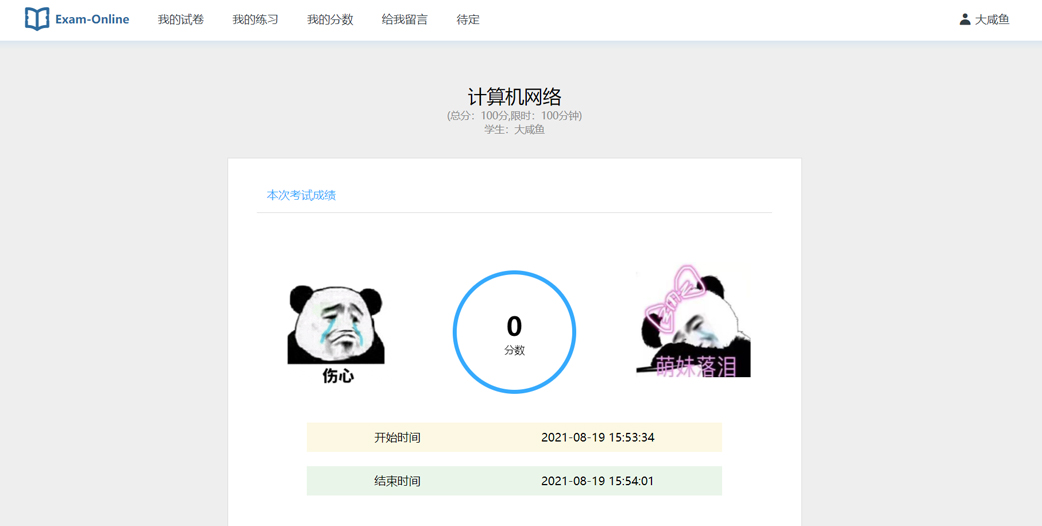
Task: Click the end time 2021-08-19 15:54:01 value
Action: 597,481
